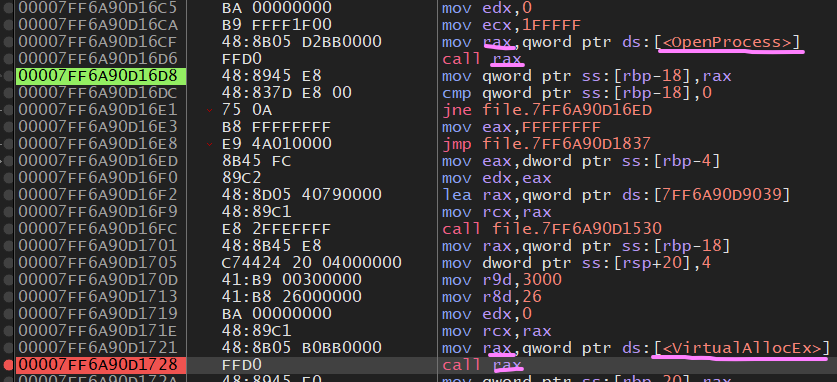The width and height of the screenshot is (837, 382).
Task: Select instruction jmp file.7FF6A90D1837
Action: [547, 144]
